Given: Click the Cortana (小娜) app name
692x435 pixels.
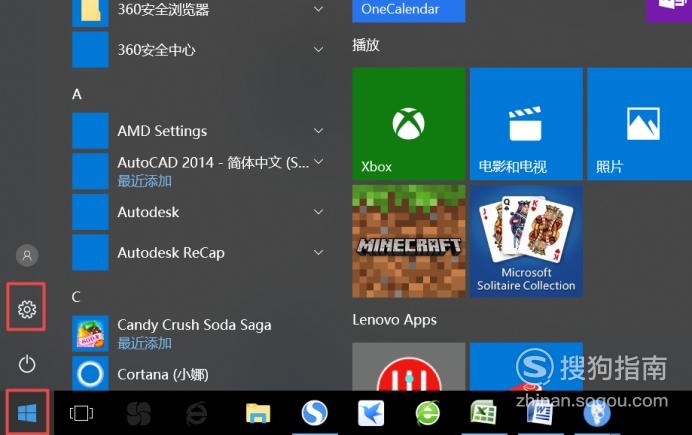Looking at the screenshot, I should tap(163, 375).
